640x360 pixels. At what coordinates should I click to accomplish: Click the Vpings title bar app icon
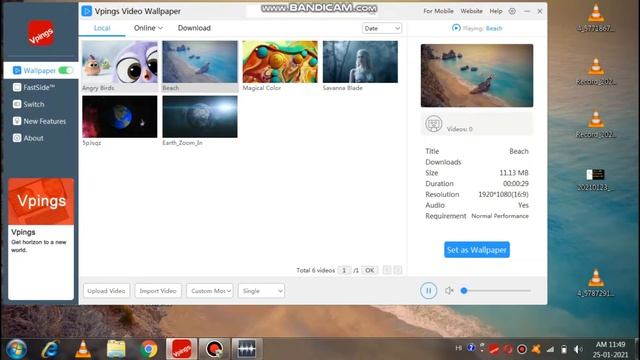coord(87,11)
